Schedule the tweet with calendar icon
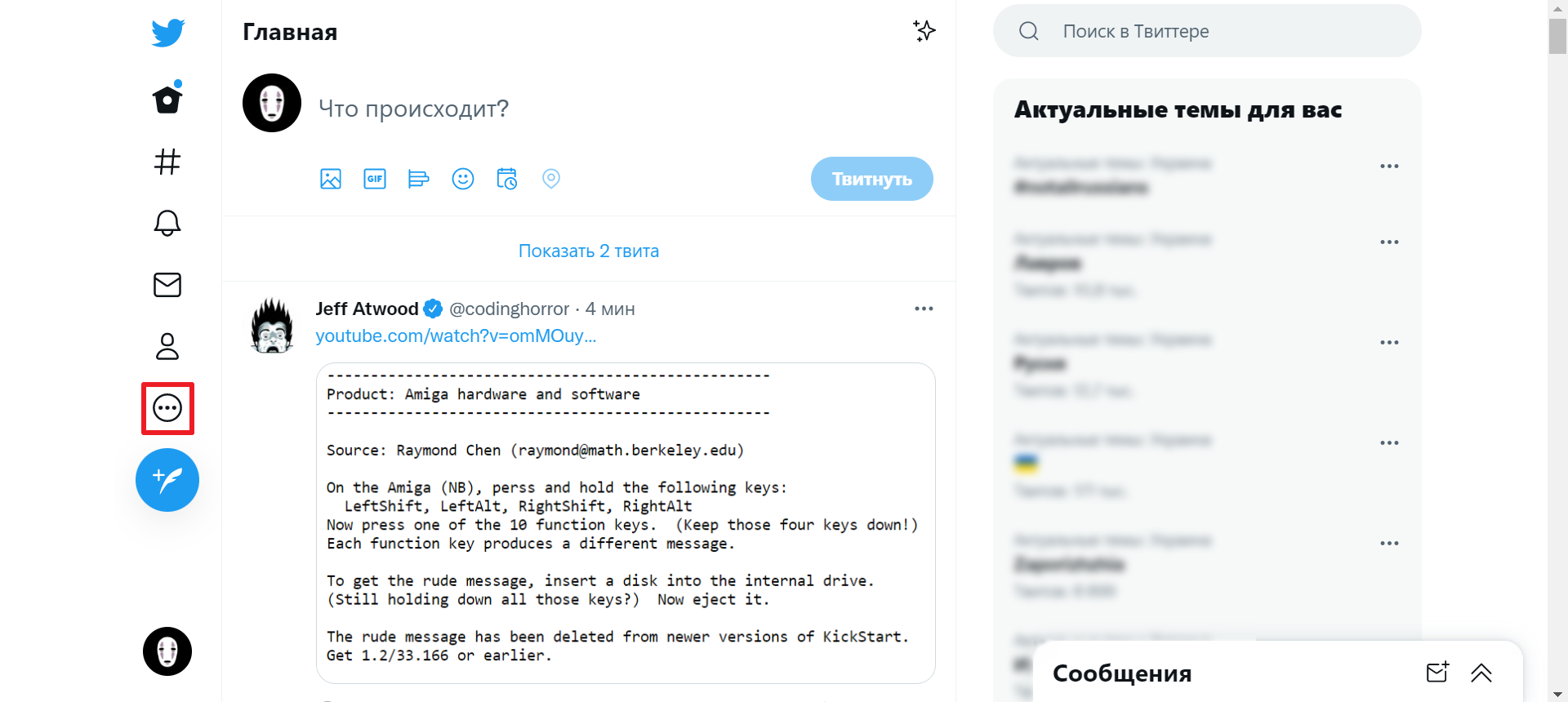The height and width of the screenshot is (702, 1568). click(x=507, y=179)
